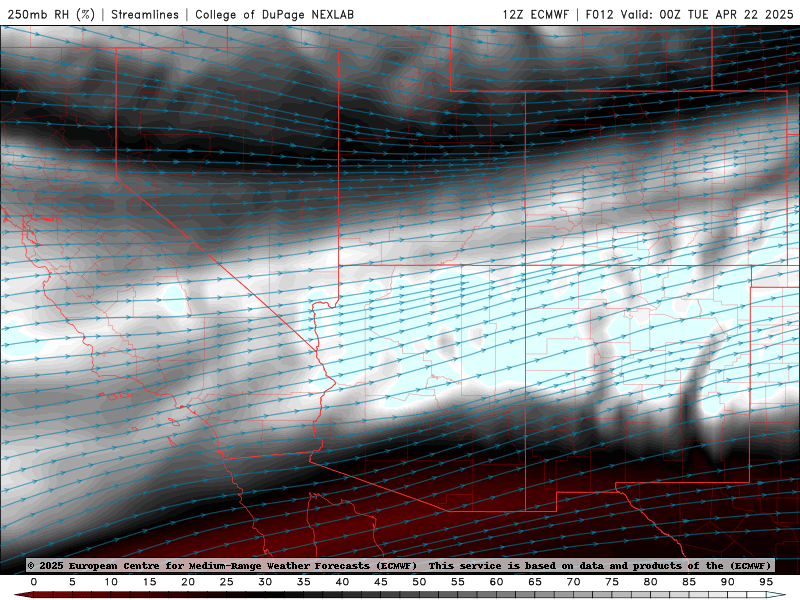The image size is (800, 600).
Task: Click the colorbar label "65"
Action: pyautogui.click(x=535, y=582)
